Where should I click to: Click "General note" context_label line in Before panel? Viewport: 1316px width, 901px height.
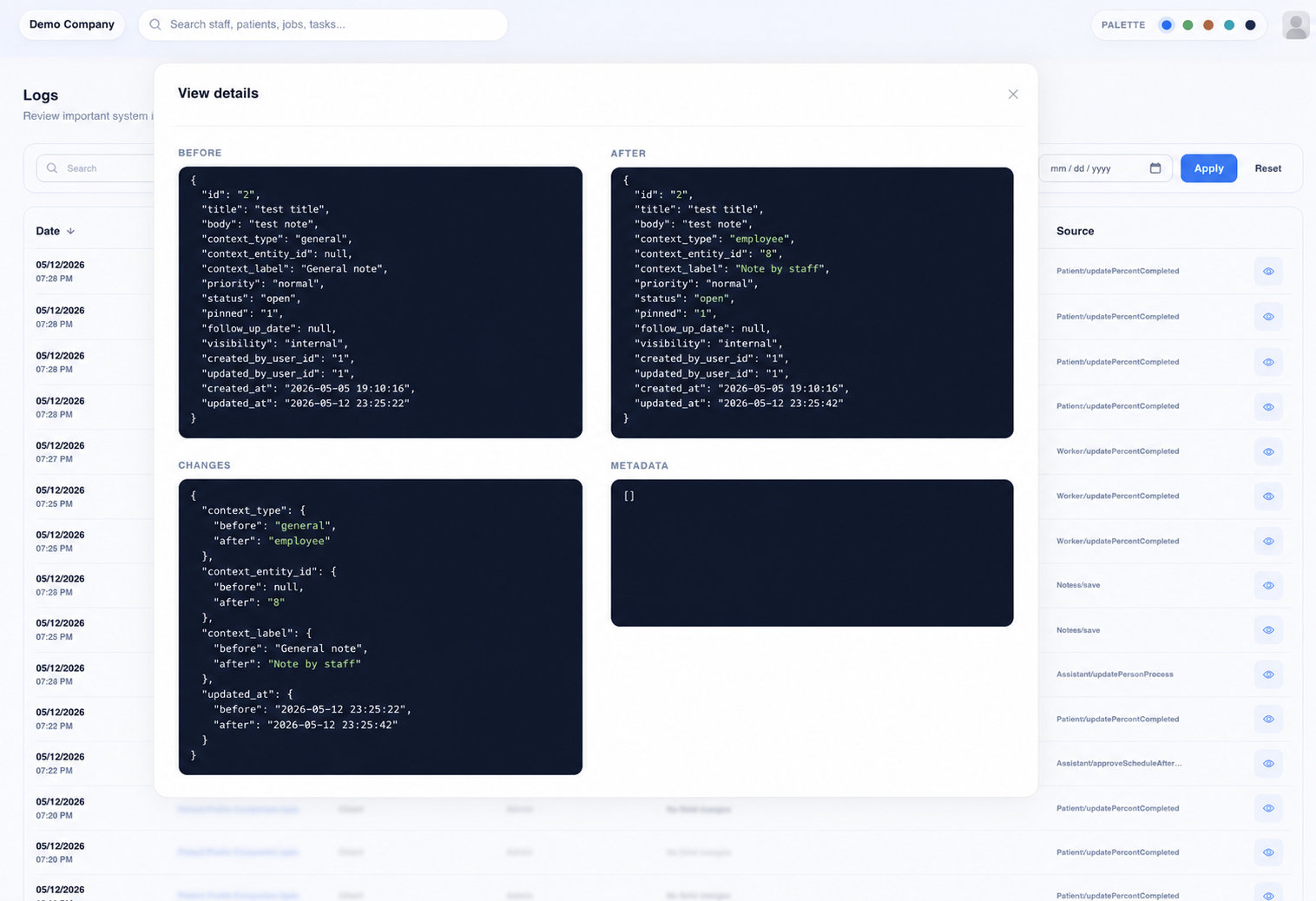(x=294, y=269)
